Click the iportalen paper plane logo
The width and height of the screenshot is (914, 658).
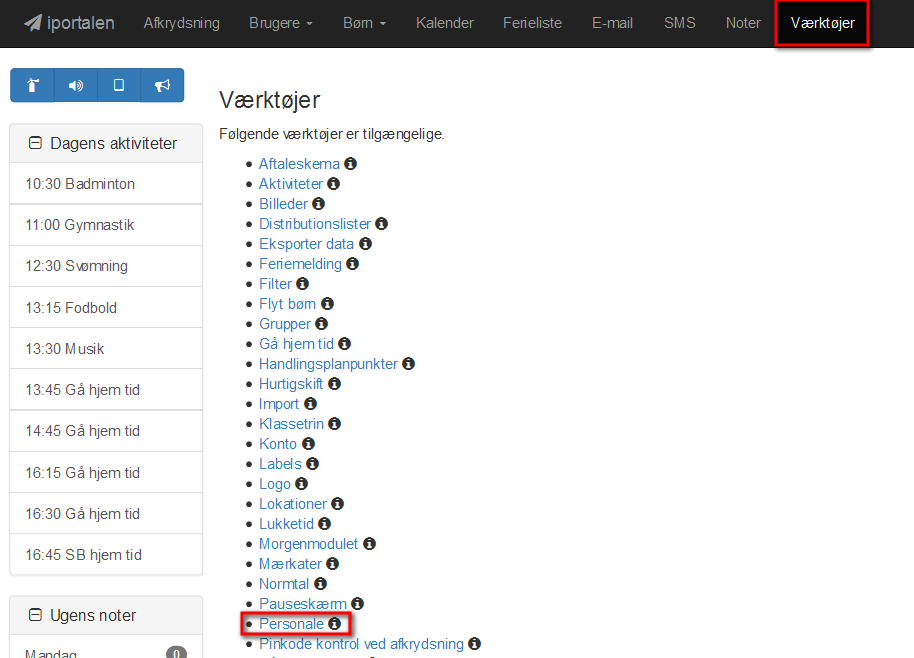pos(33,23)
